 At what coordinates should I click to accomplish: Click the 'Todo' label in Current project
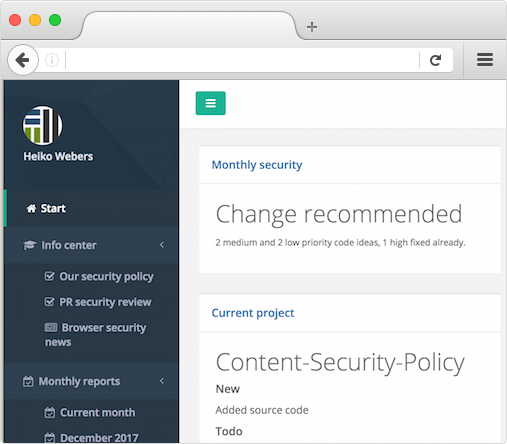pyautogui.click(x=229, y=431)
